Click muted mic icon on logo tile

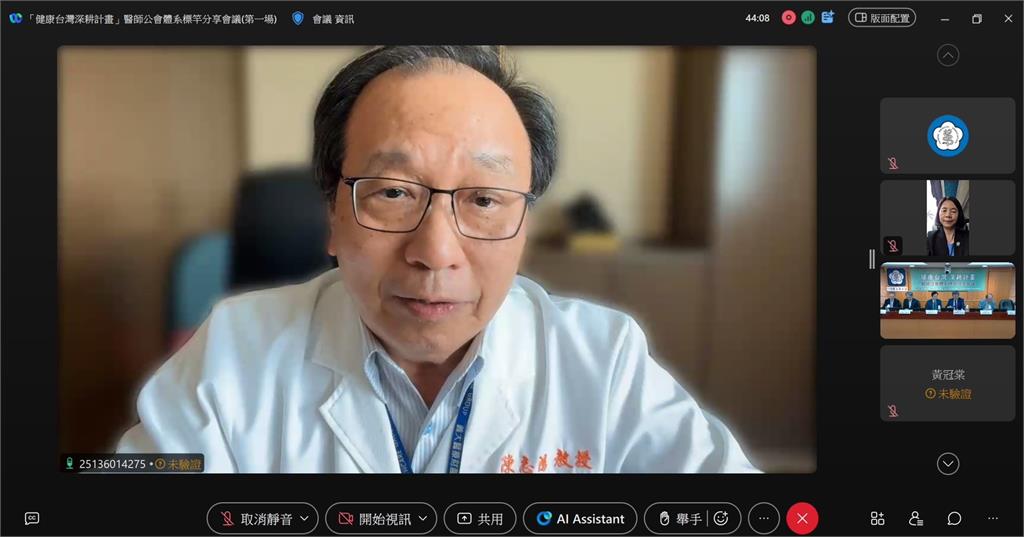click(893, 163)
